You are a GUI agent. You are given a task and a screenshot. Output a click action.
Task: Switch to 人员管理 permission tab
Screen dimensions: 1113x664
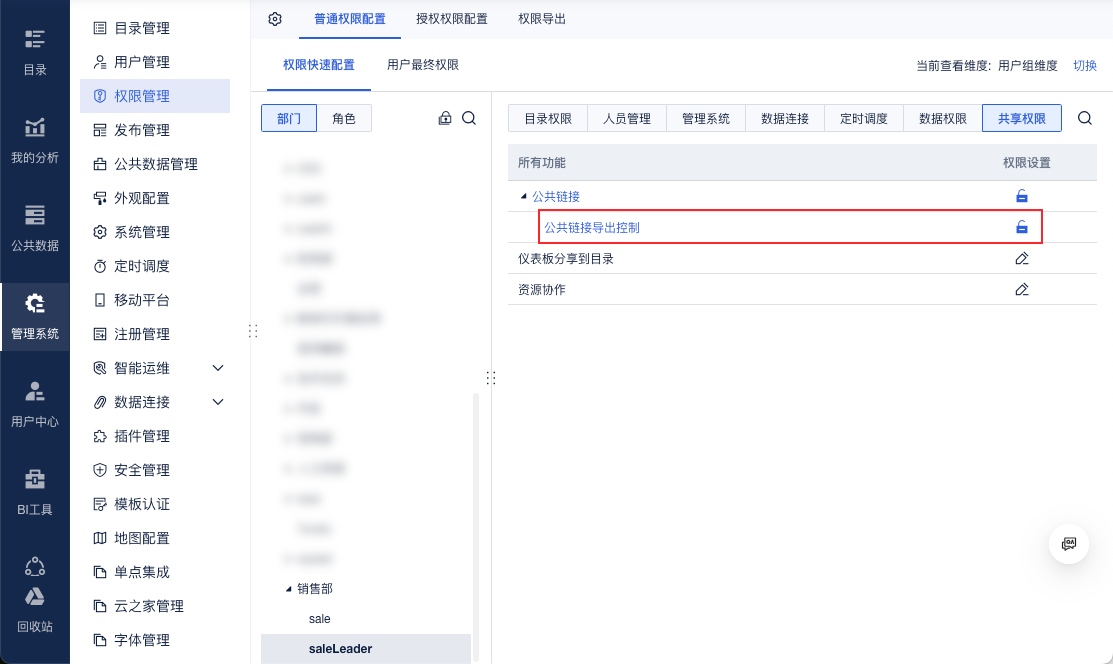click(627, 119)
